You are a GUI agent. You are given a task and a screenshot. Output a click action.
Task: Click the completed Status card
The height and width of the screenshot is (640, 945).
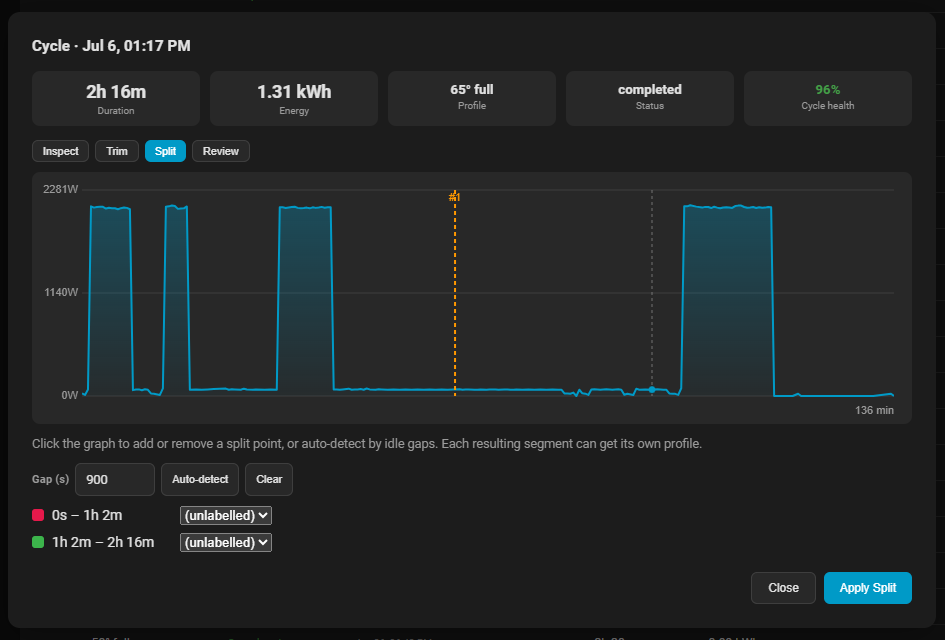(x=650, y=99)
